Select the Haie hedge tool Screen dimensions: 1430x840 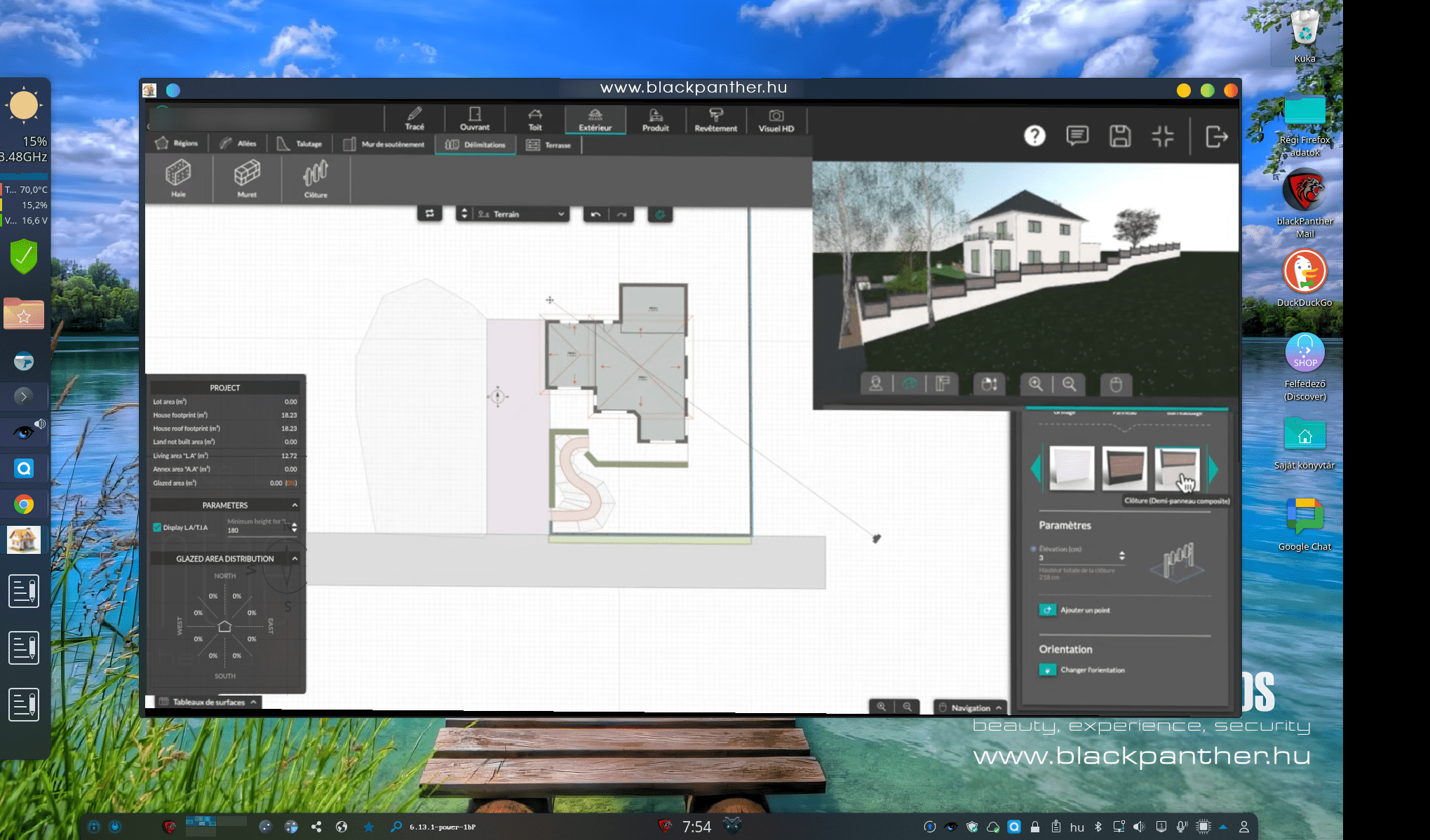(178, 179)
